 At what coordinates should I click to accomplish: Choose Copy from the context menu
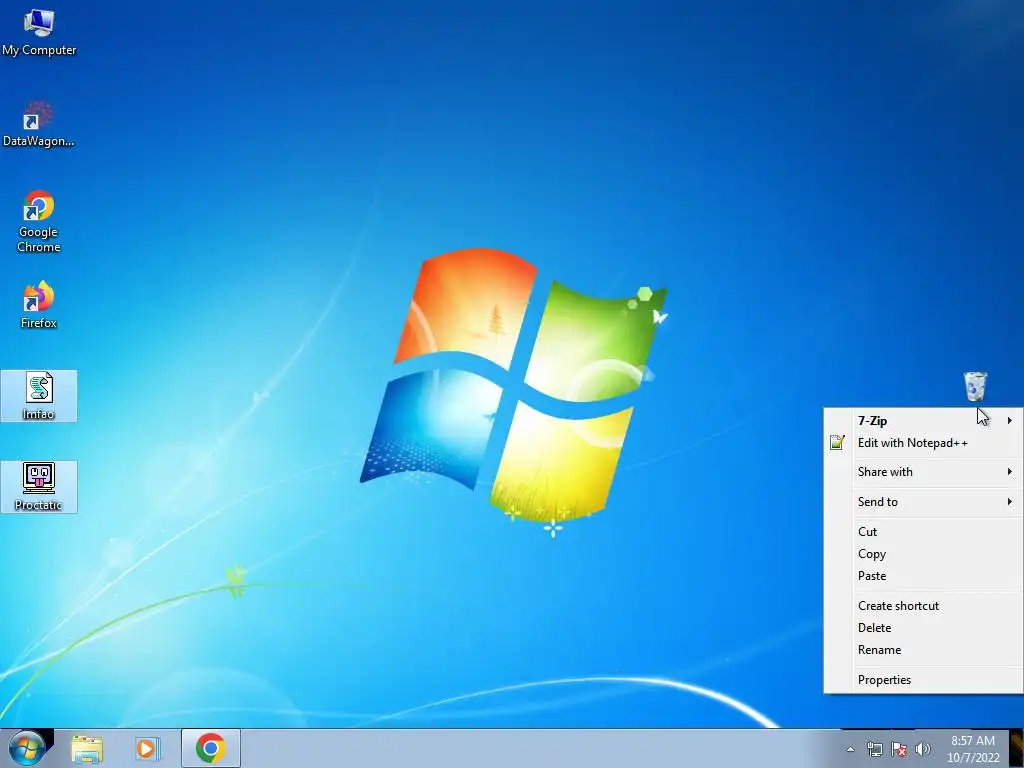click(923, 554)
